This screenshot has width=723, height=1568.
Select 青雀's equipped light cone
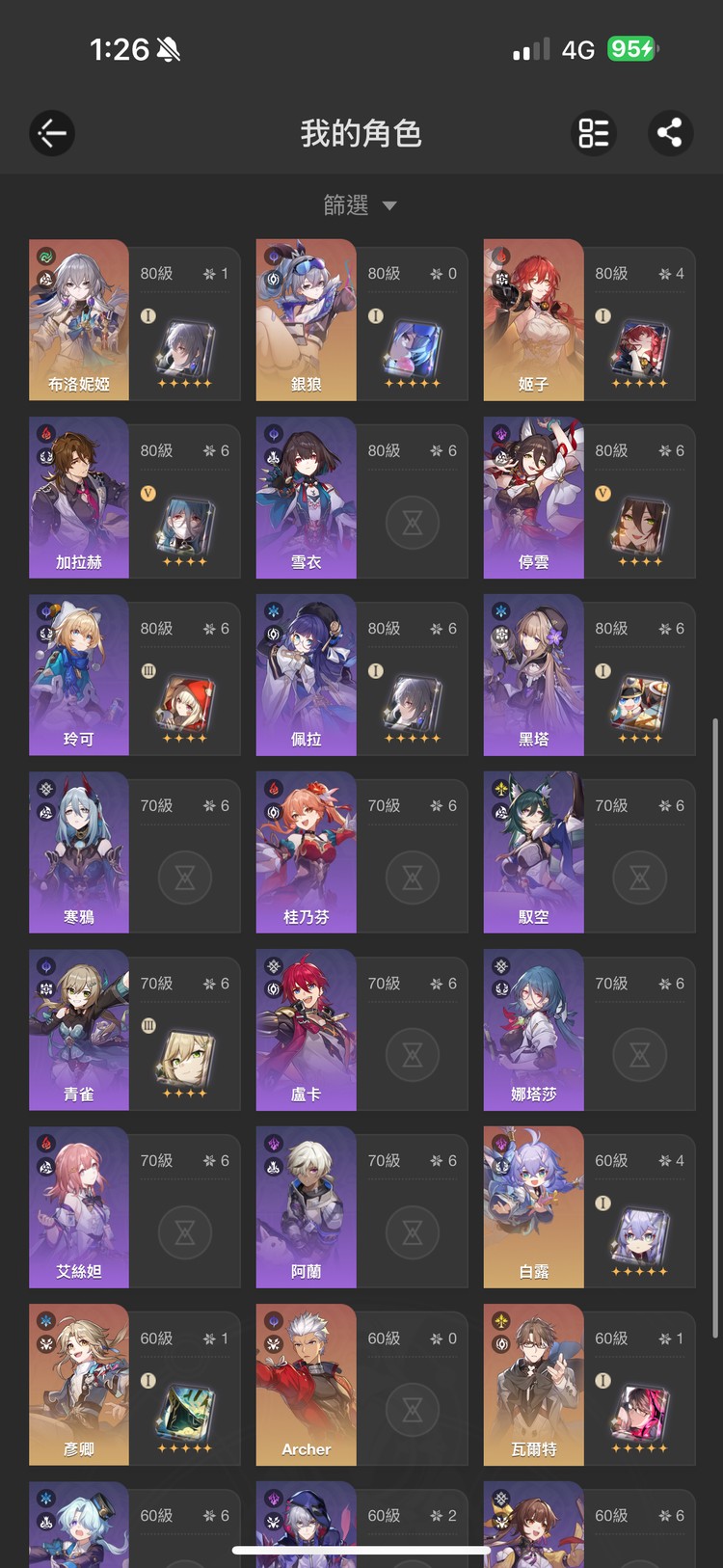pyautogui.click(x=184, y=1058)
